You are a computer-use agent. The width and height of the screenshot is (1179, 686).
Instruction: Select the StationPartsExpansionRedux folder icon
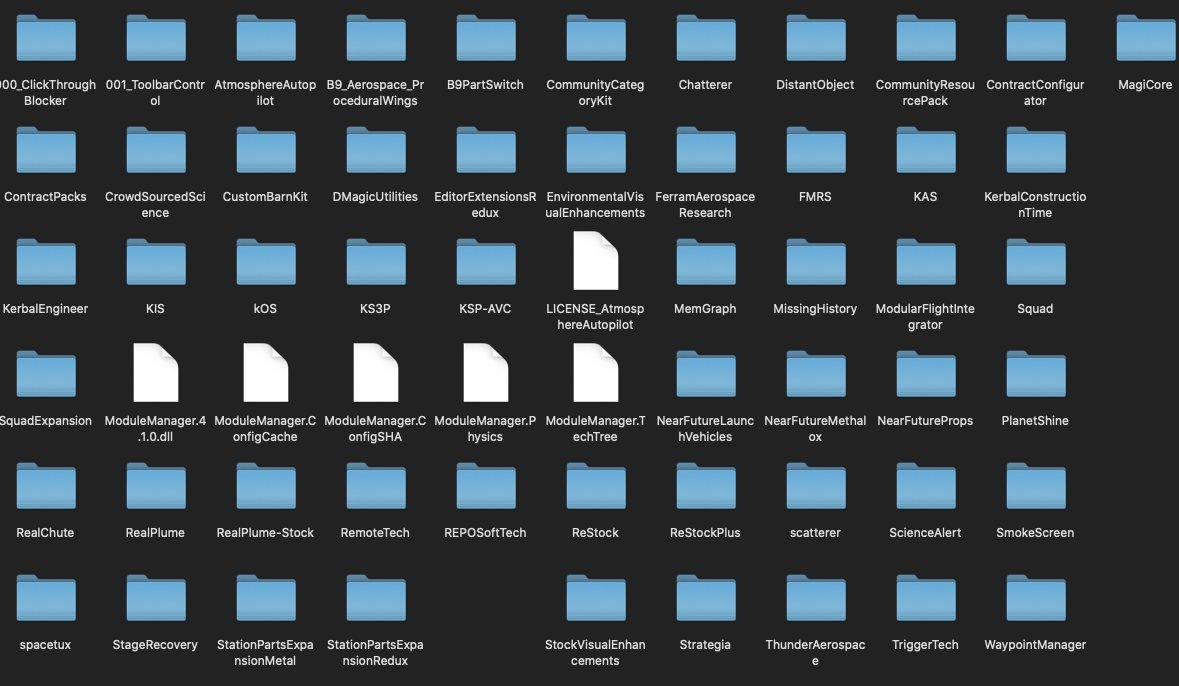376,598
